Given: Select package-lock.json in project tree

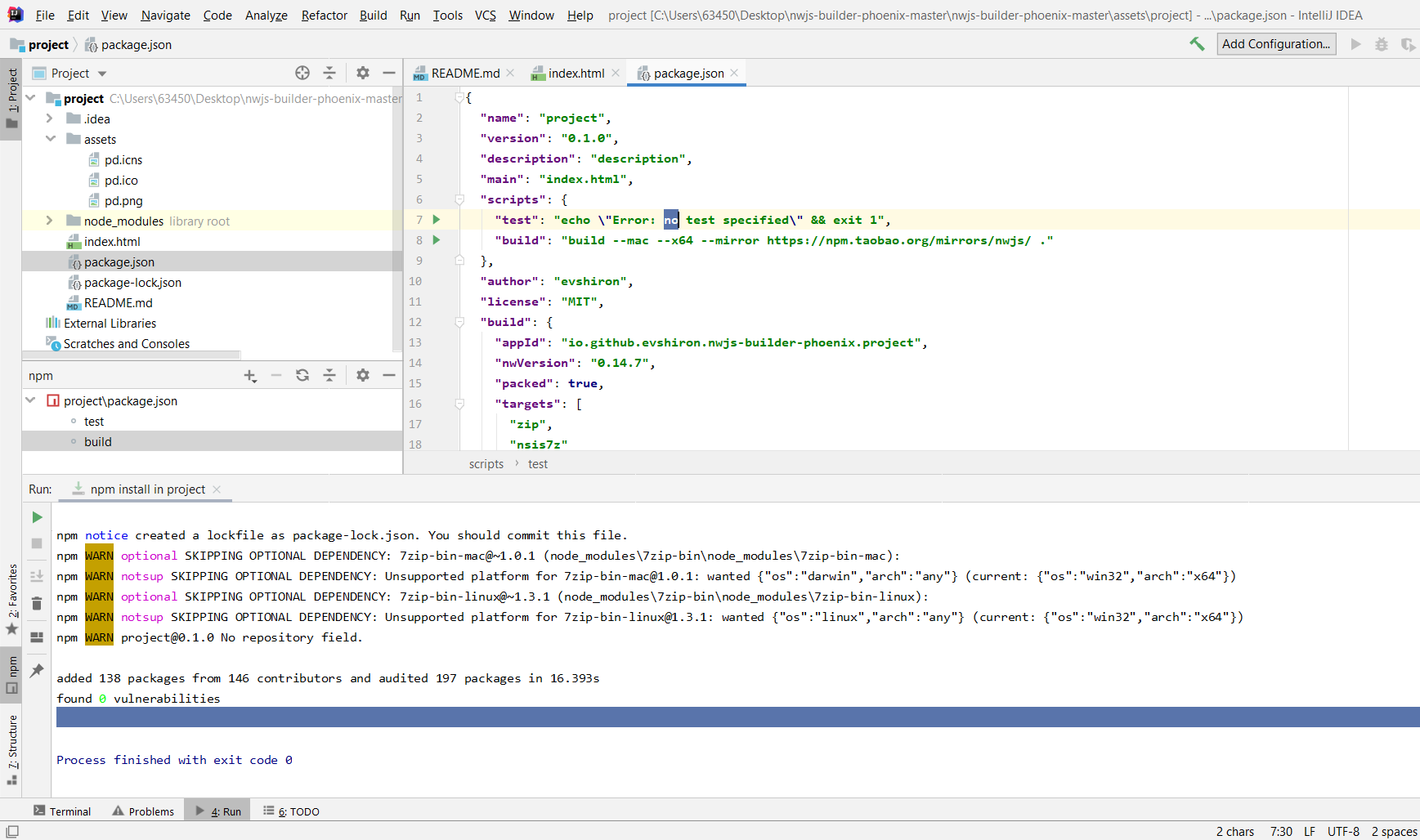Looking at the screenshot, I should point(132,282).
